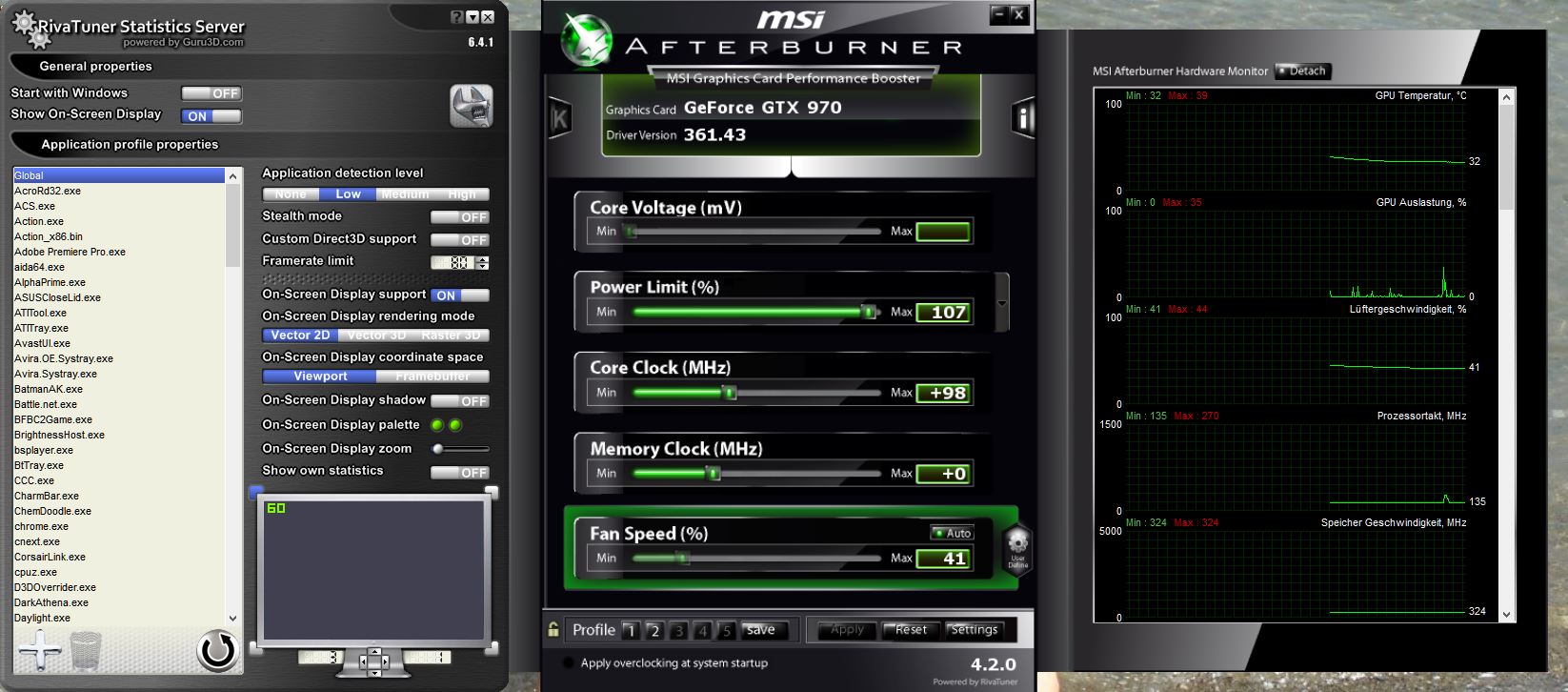Click the RivaTuner wrench setup icon
Image resolution: width=1568 pixels, height=692 pixels.
tap(471, 107)
